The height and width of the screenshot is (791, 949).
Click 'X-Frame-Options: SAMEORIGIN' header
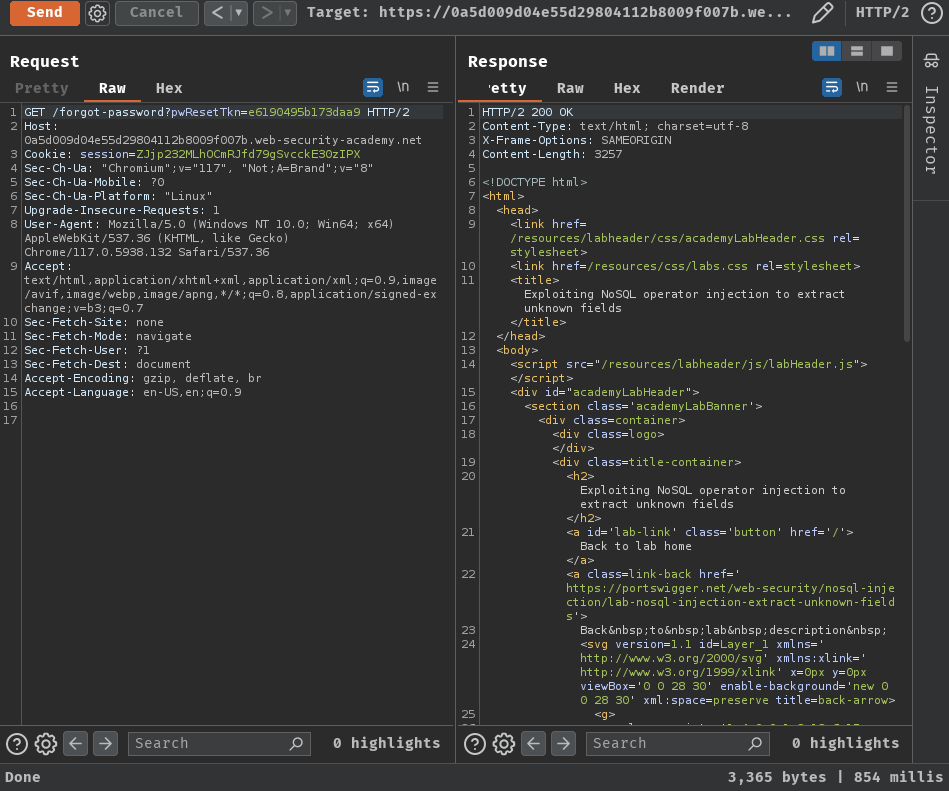click(x=577, y=140)
